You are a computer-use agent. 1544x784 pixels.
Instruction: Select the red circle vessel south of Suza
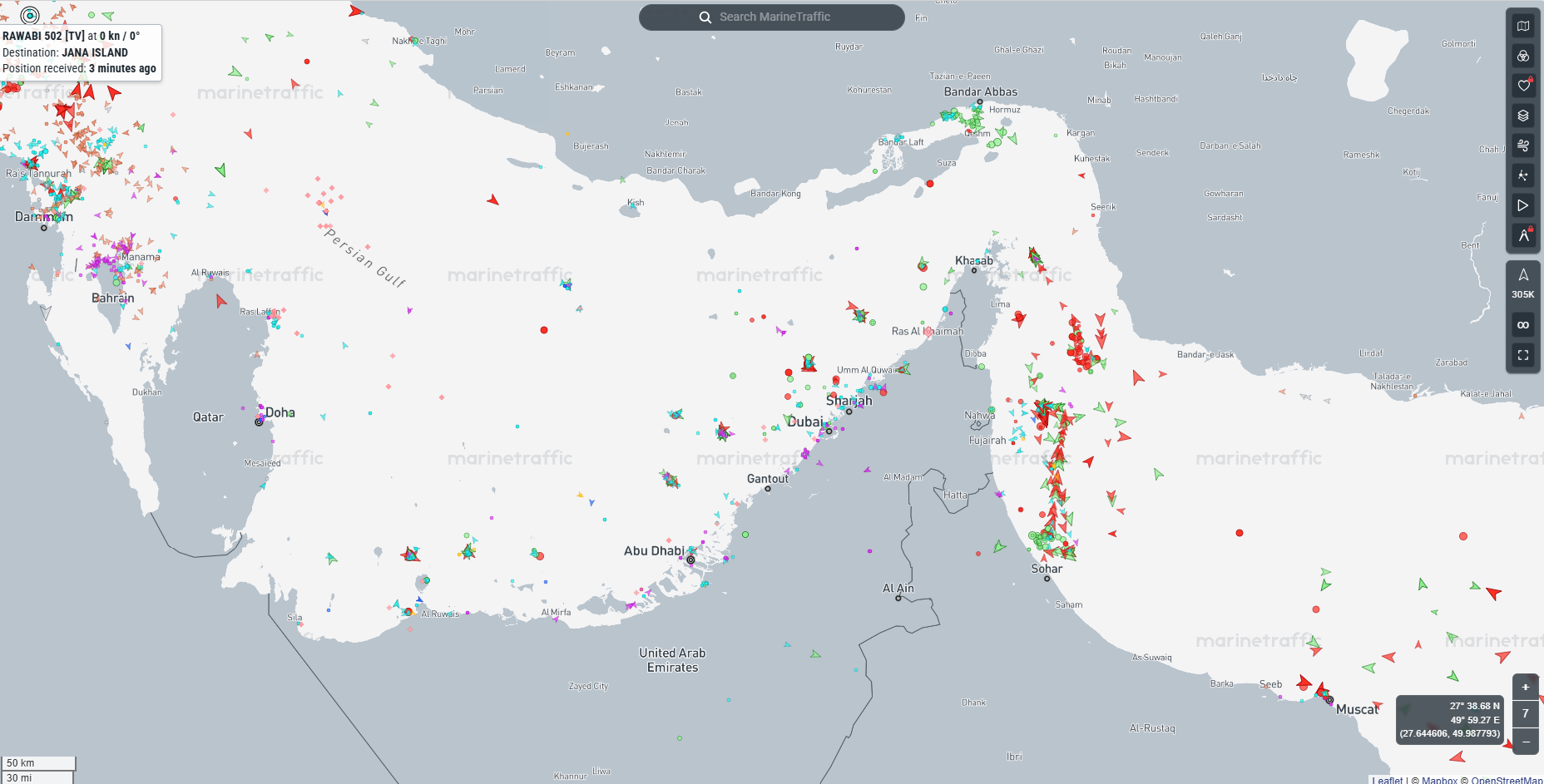pos(930,184)
